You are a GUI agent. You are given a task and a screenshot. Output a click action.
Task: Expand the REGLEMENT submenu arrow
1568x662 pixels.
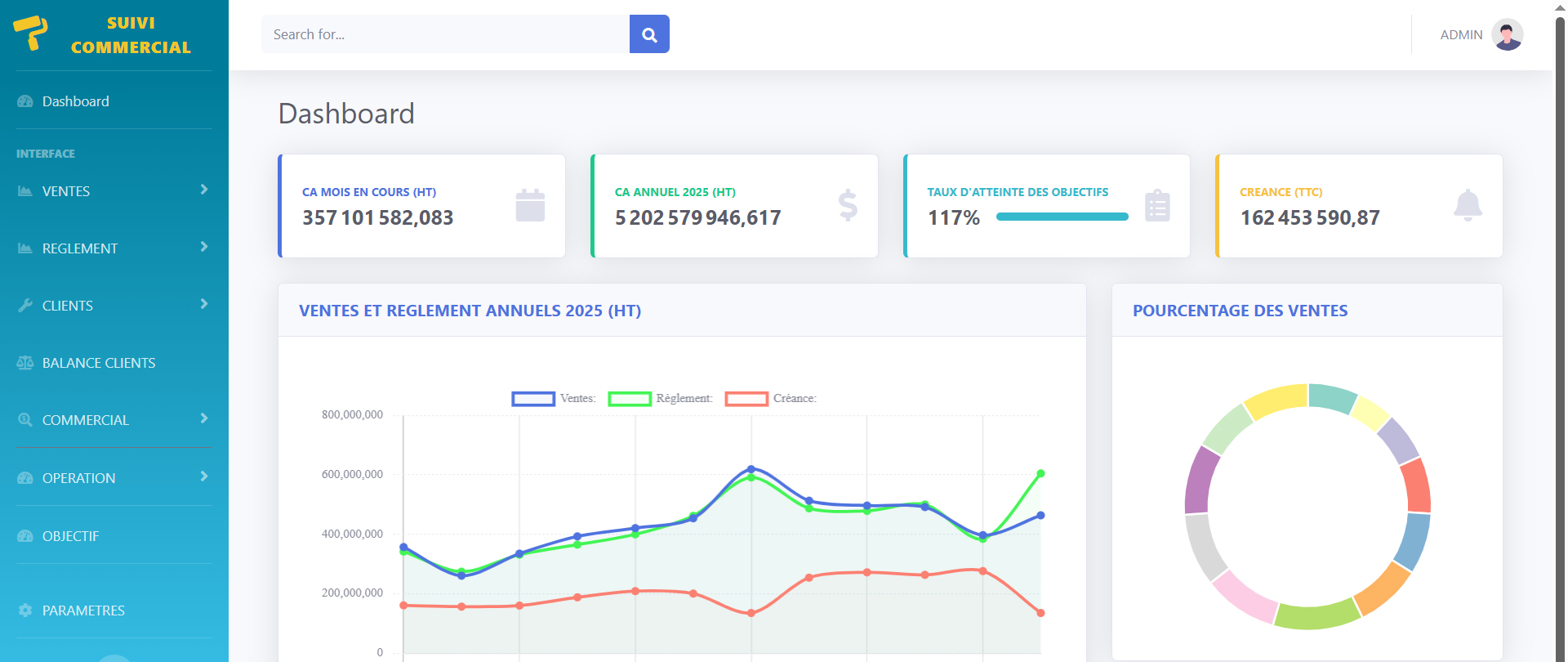pos(203,247)
